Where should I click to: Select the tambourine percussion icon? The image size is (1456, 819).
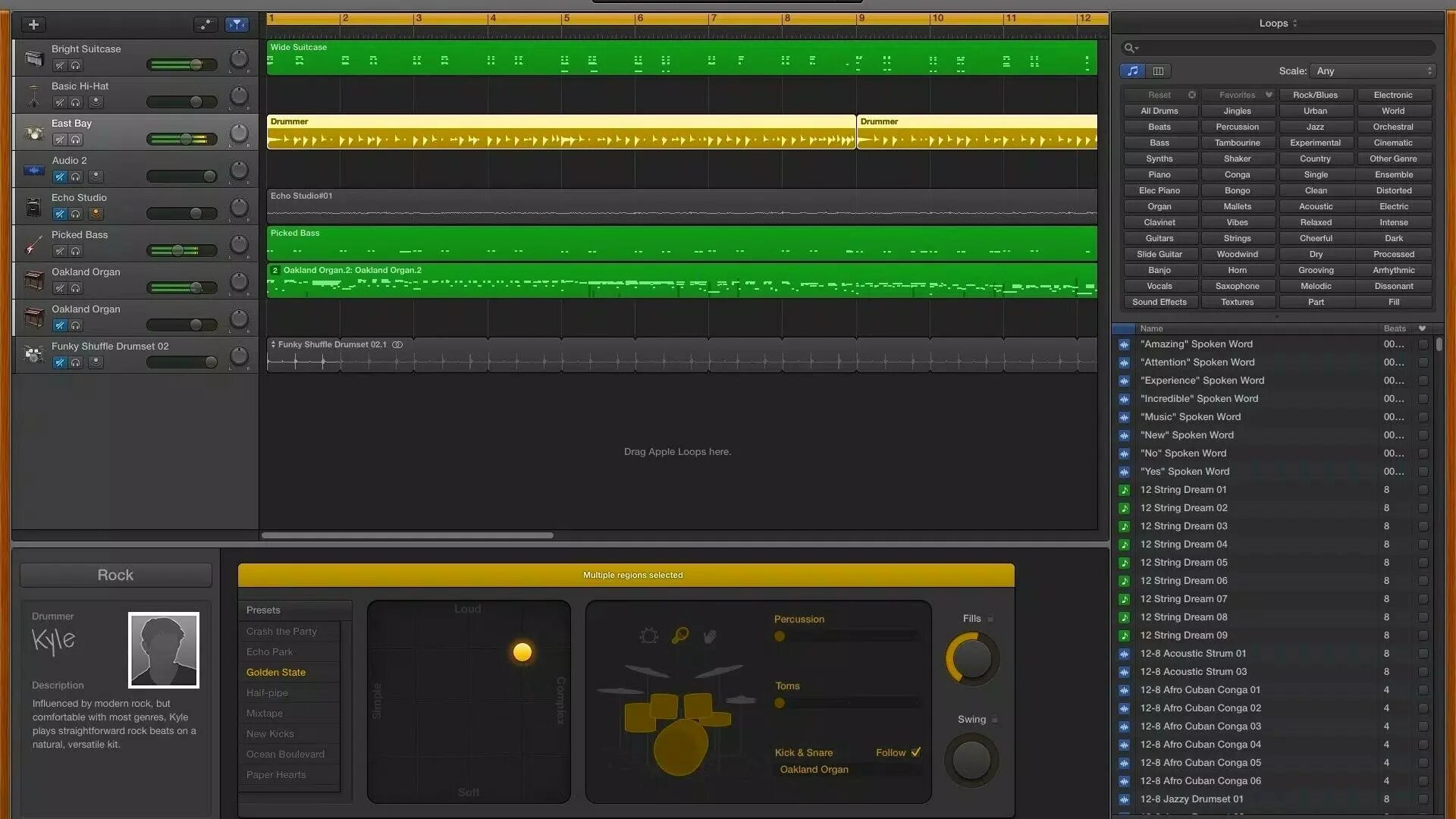[648, 636]
